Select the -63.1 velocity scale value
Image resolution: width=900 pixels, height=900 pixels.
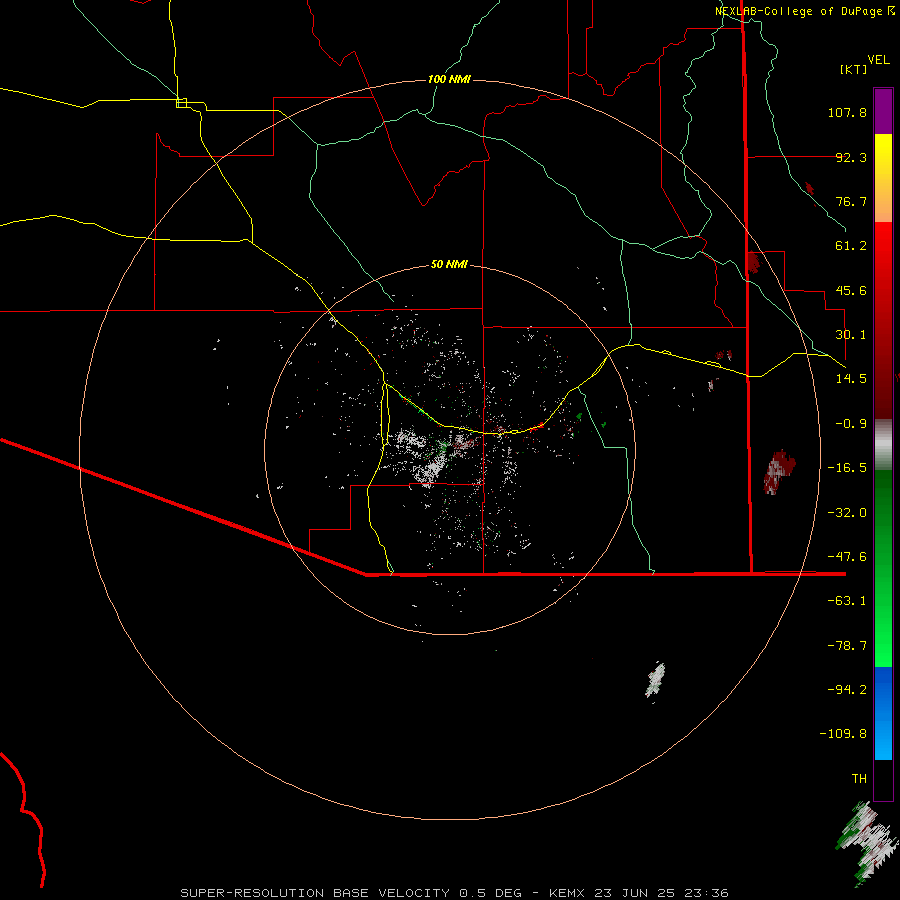pyautogui.click(x=847, y=601)
